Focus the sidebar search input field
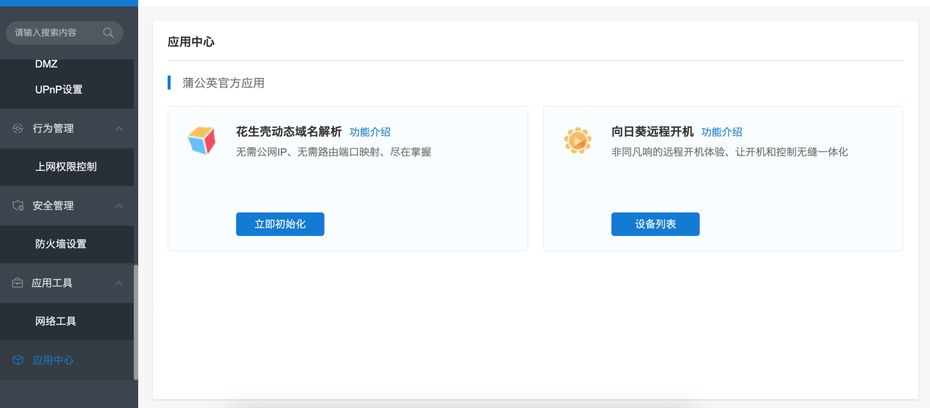930x408 pixels. pyautogui.click(x=55, y=33)
